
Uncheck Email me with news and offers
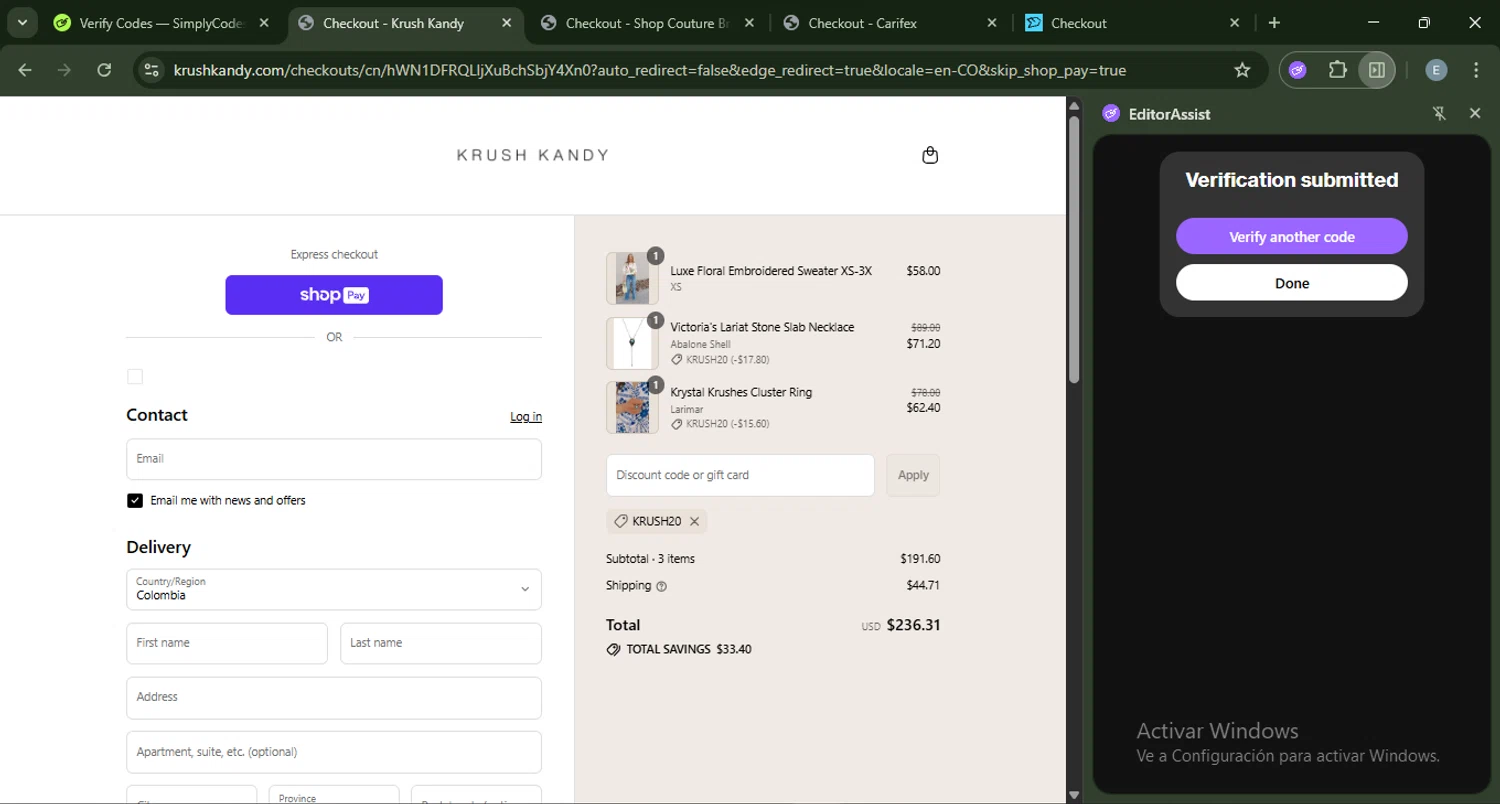[x=135, y=501]
